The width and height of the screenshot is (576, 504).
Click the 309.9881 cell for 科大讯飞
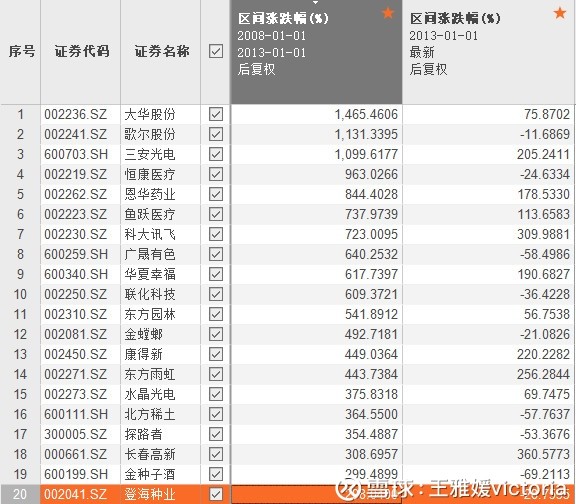[x=543, y=234]
